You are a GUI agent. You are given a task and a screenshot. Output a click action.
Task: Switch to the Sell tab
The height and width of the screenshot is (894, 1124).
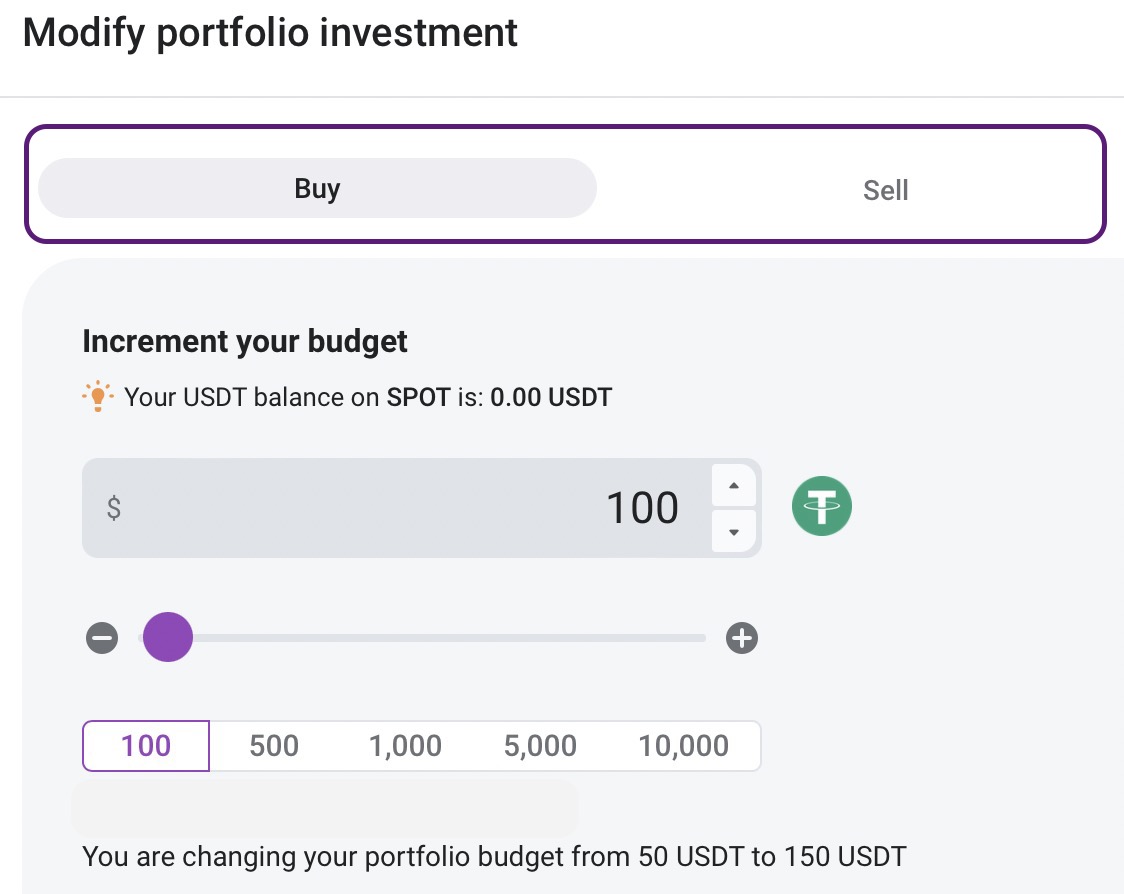pyautogui.click(x=885, y=189)
